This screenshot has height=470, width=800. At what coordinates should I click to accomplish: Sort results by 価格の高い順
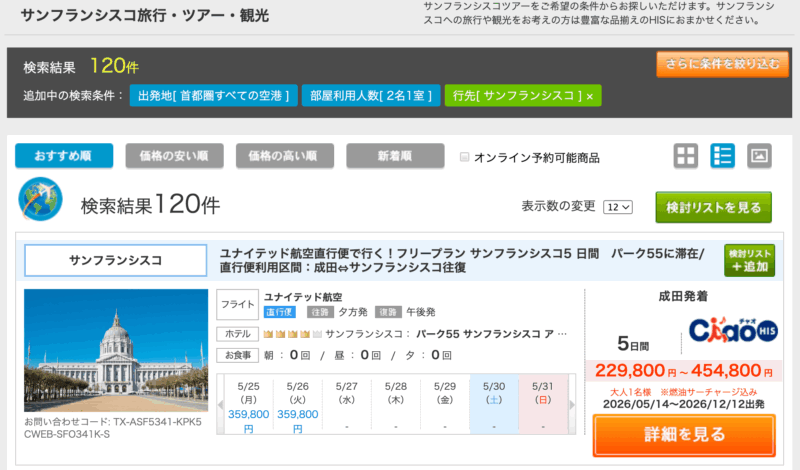point(285,157)
